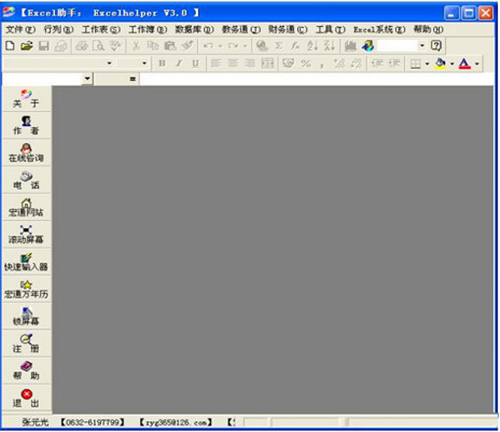Open the zoom percentage dropdown
This screenshot has width=500, height=432.
(422, 45)
